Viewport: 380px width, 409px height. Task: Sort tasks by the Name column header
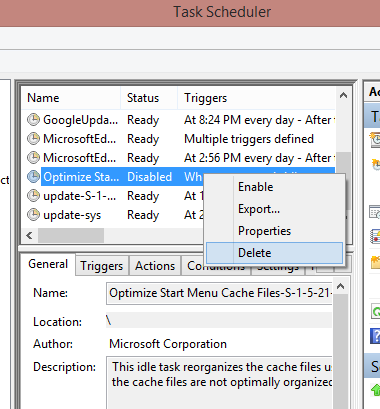[71, 98]
